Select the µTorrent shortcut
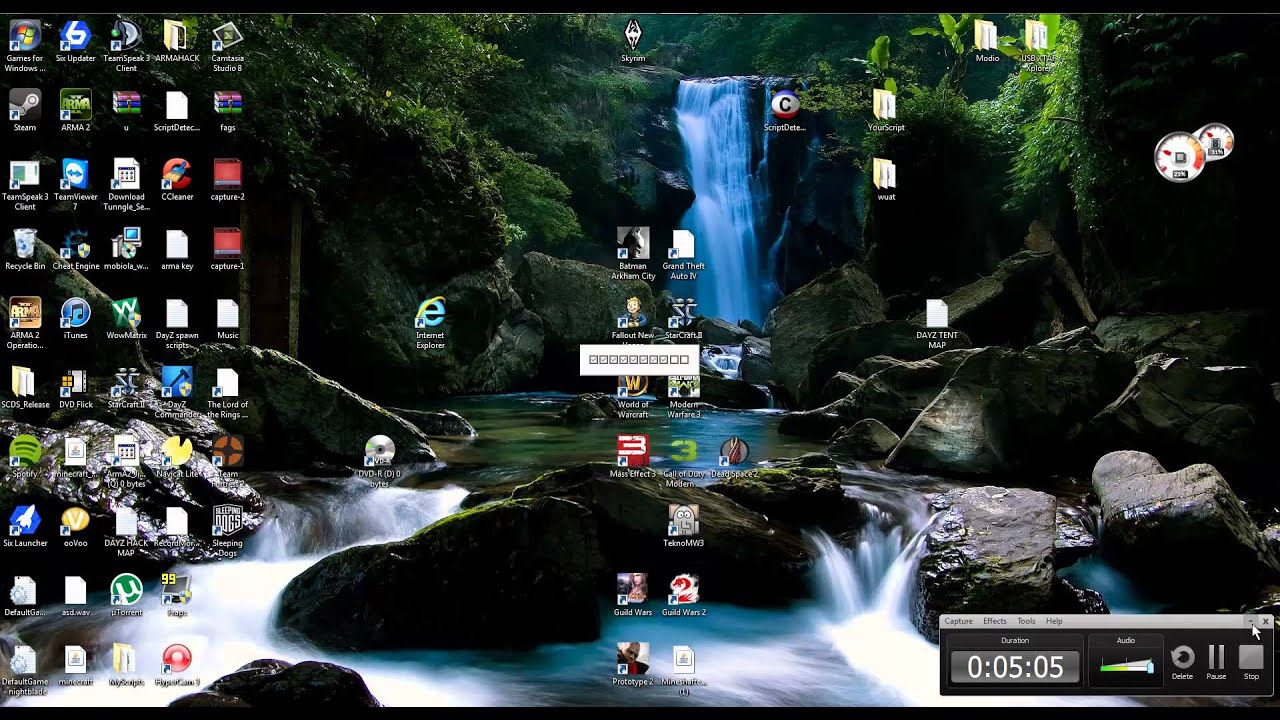This screenshot has height=720, width=1280. (x=126, y=595)
